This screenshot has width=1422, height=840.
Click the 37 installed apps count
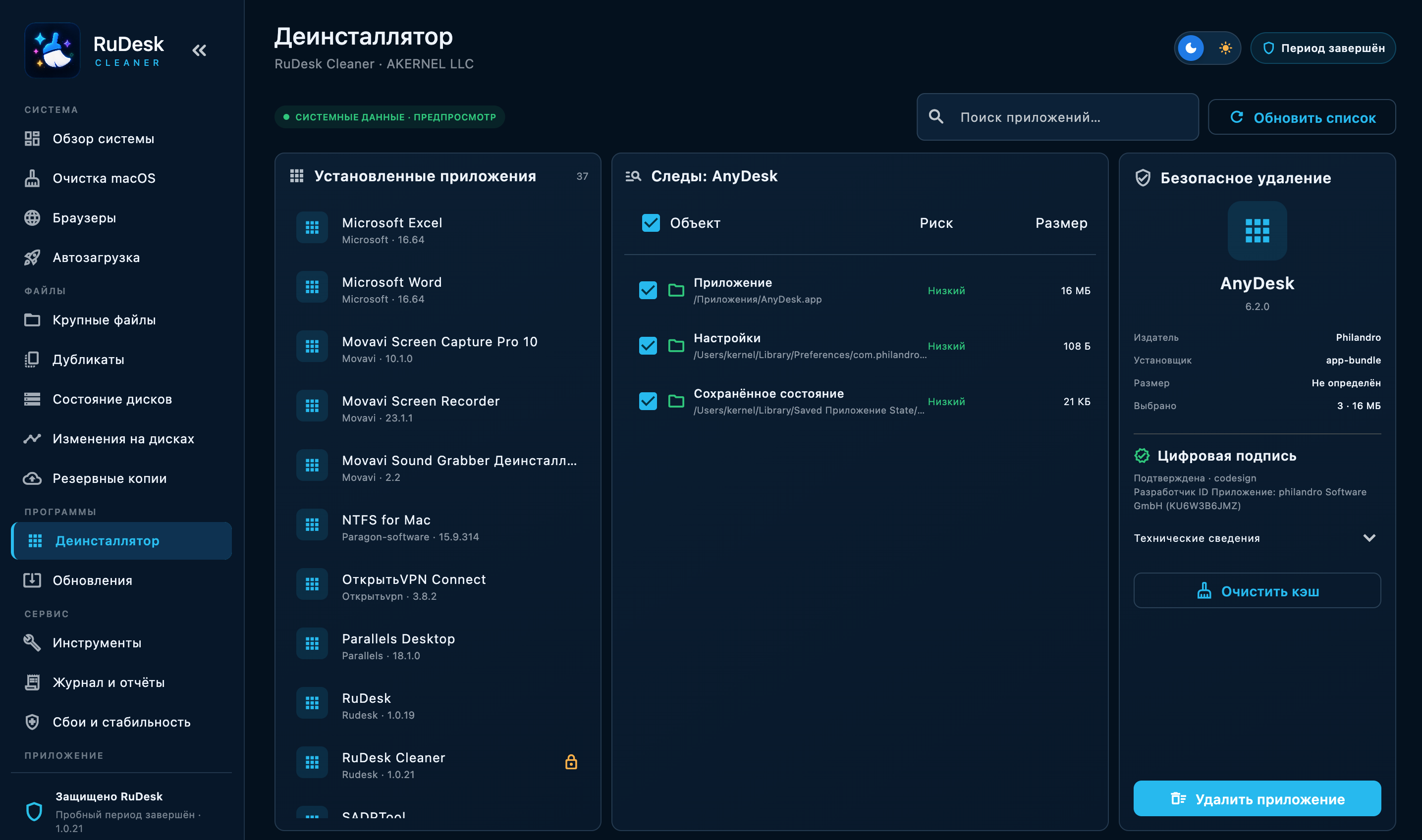click(x=582, y=176)
